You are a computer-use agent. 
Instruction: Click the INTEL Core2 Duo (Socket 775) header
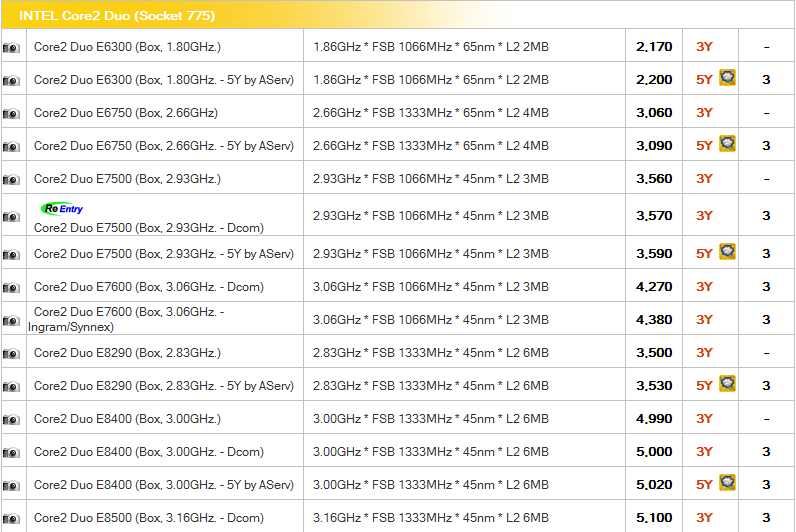[x=109, y=15]
